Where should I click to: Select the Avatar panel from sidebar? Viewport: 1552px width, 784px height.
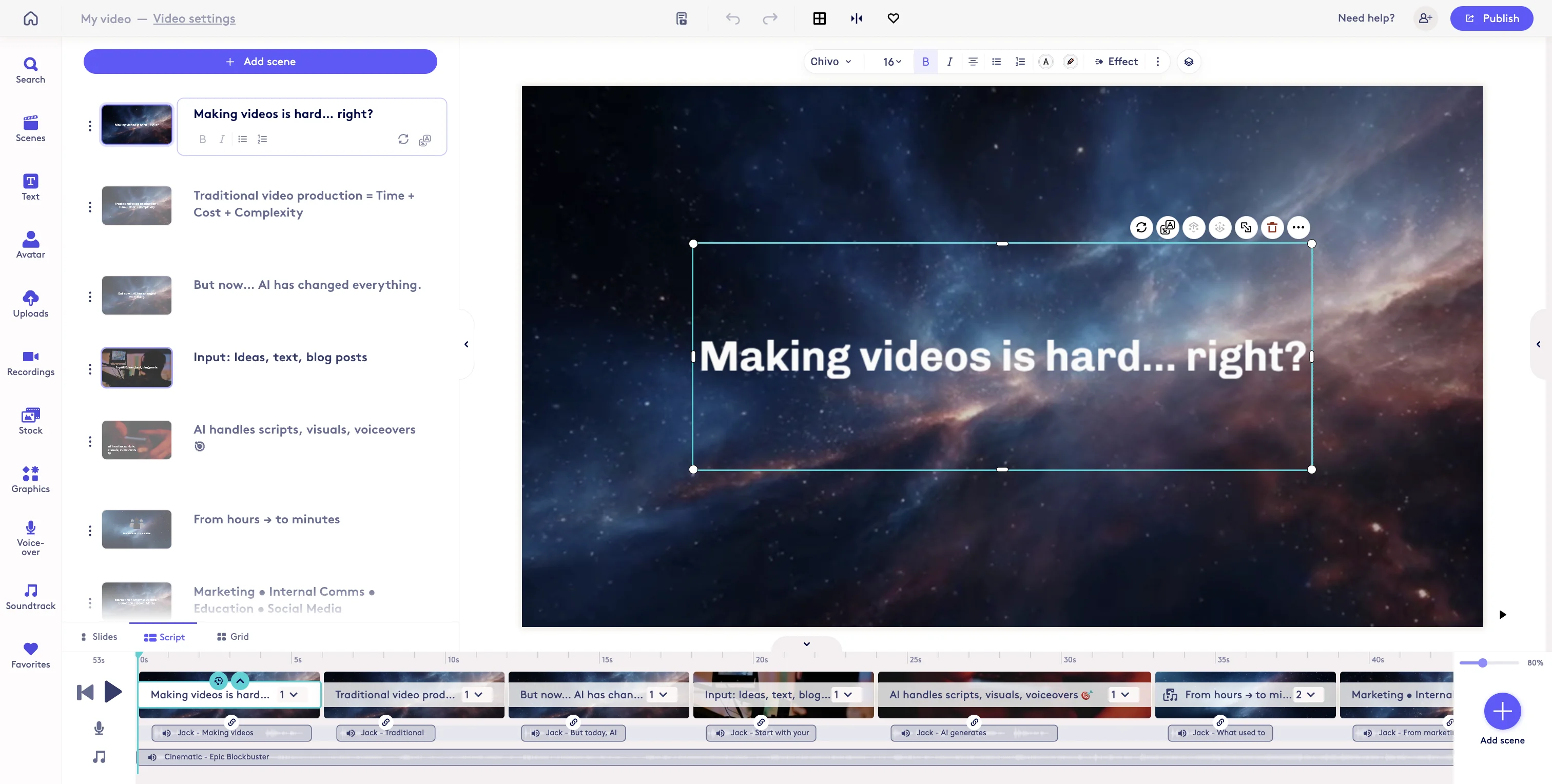(x=30, y=243)
